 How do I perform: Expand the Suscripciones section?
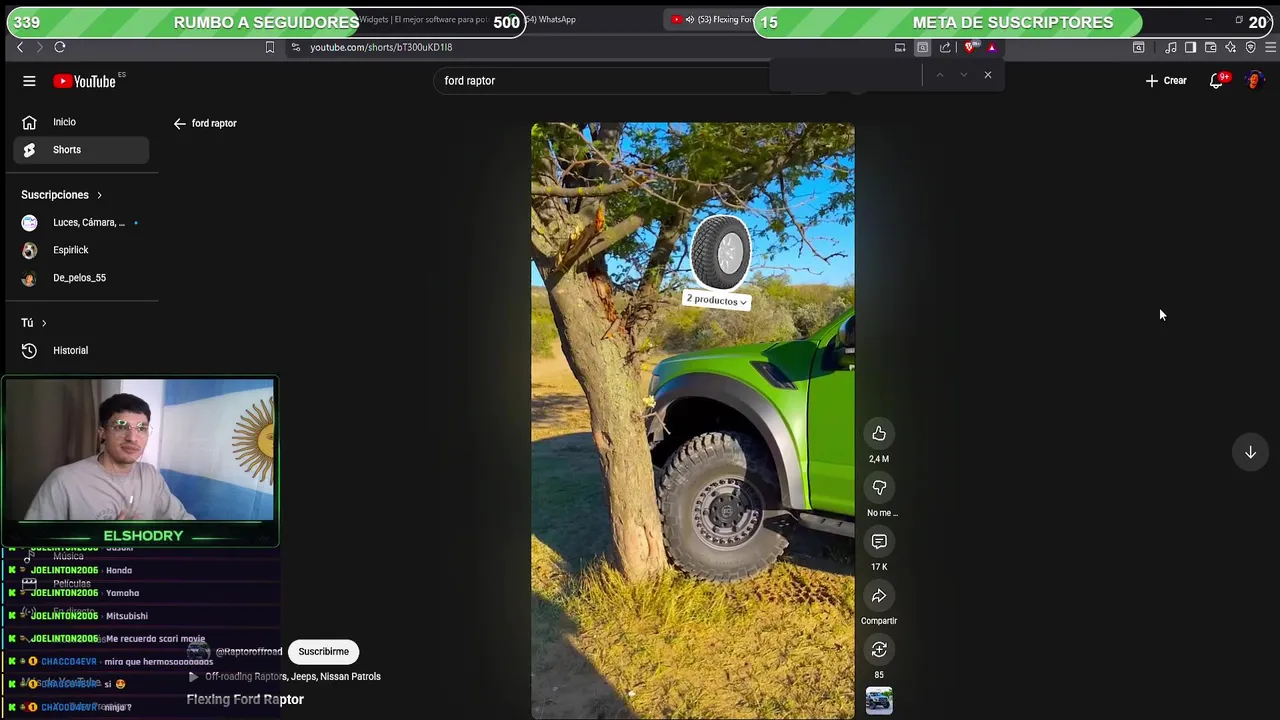point(62,195)
